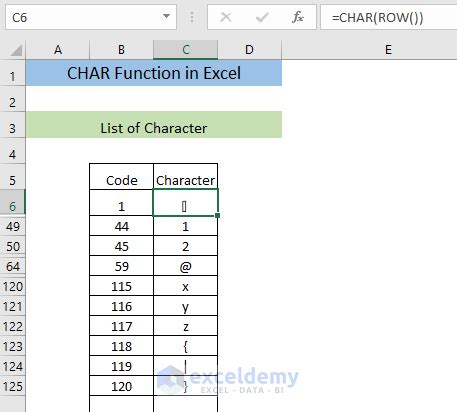Click cell with code 45
This screenshot has height=412, width=457.
121,246
